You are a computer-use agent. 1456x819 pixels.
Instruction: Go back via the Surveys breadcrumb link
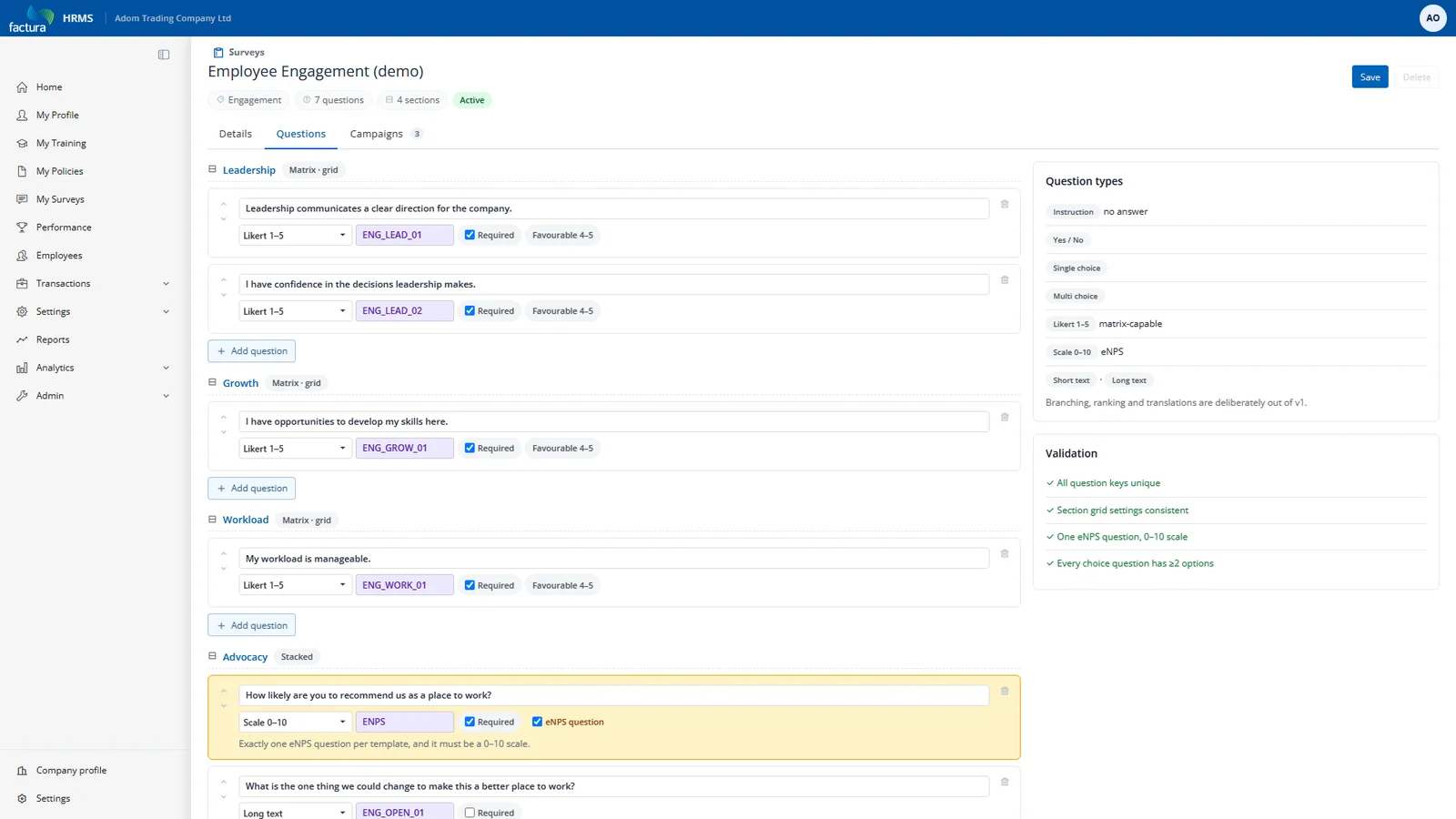point(247,53)
